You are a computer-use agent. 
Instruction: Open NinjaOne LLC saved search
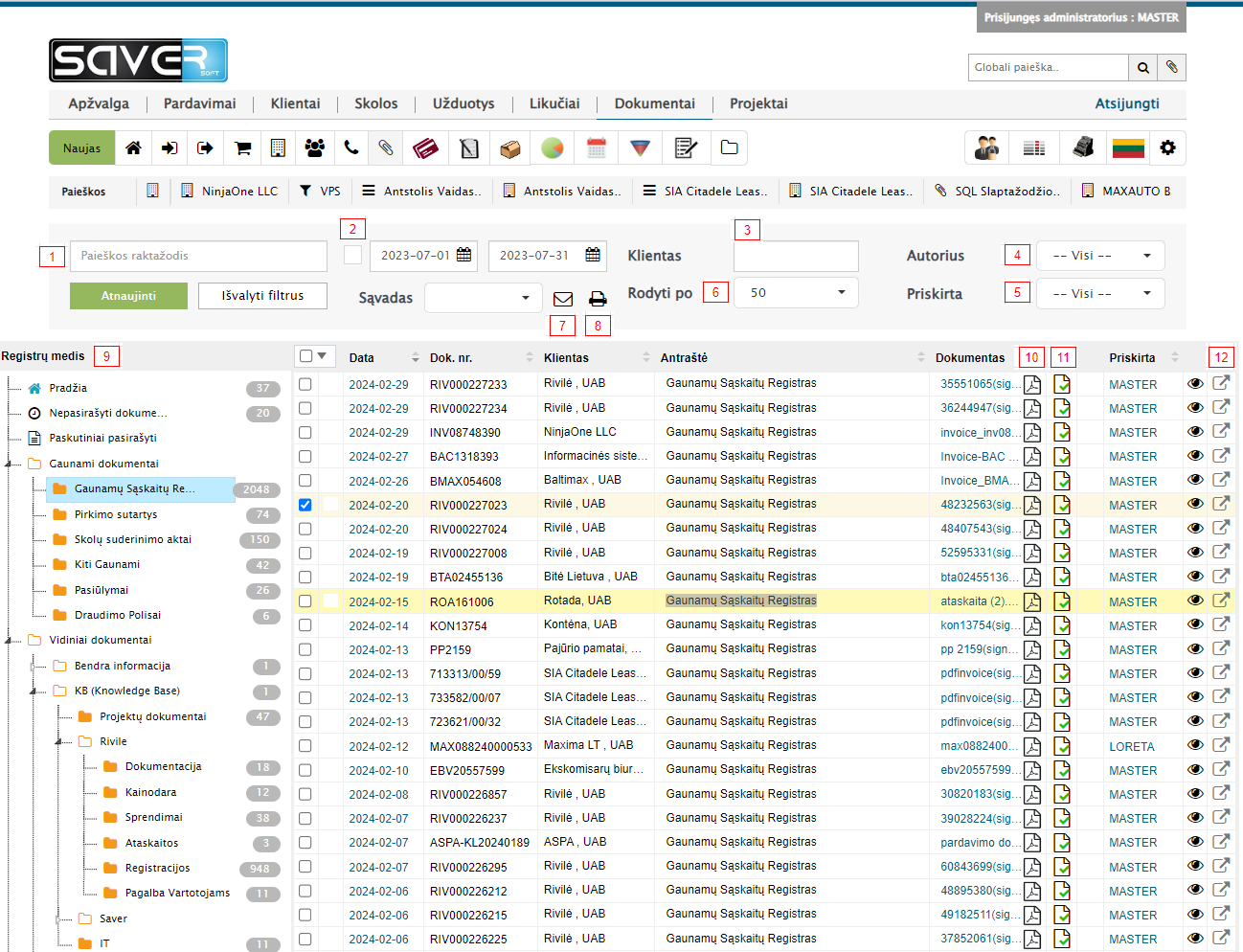230,192
